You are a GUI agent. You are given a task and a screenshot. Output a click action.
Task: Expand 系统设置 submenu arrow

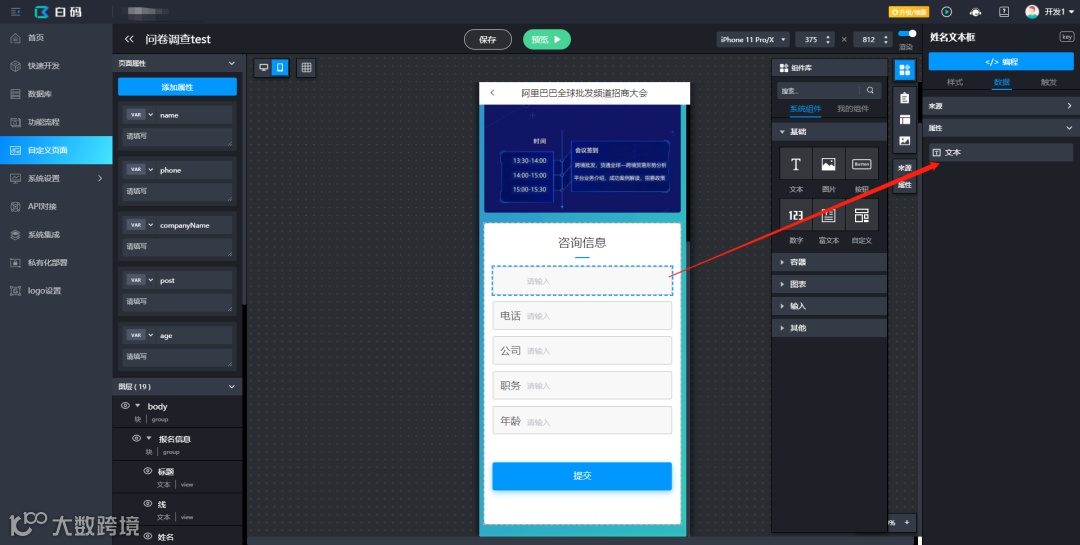100,178
